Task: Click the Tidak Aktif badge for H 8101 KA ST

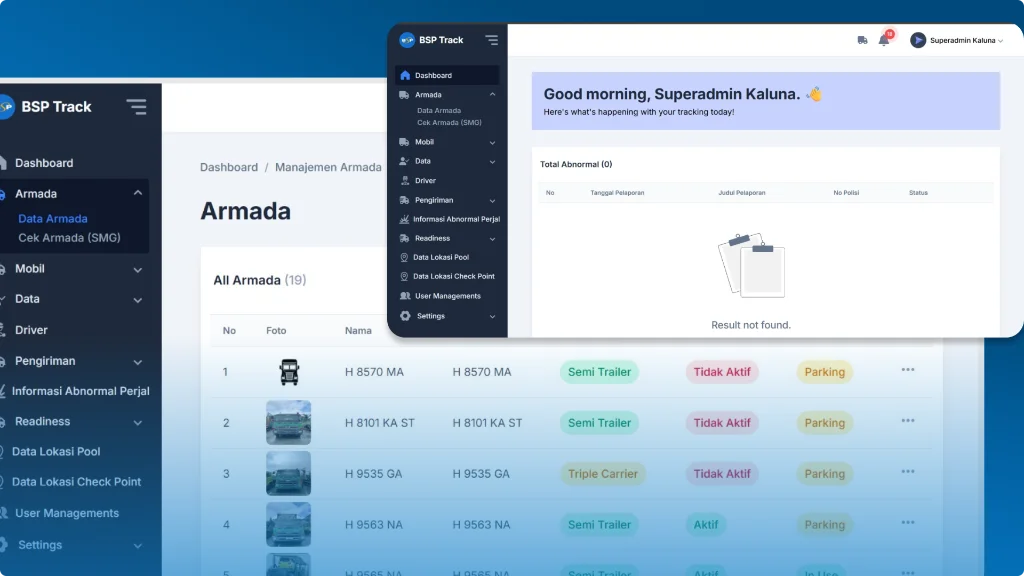Action: [x=722, y=423]
